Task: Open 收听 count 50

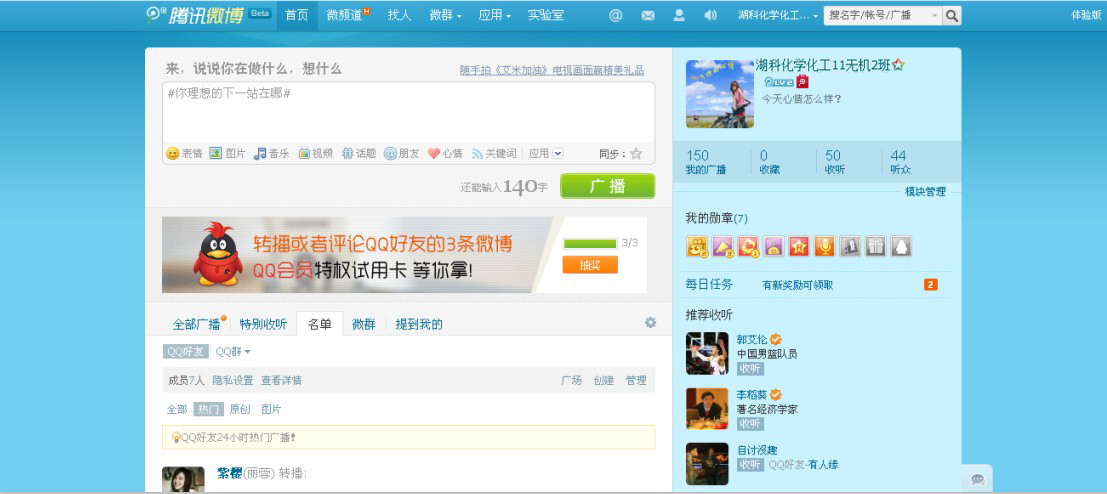Action: click(x=834, y=162)
